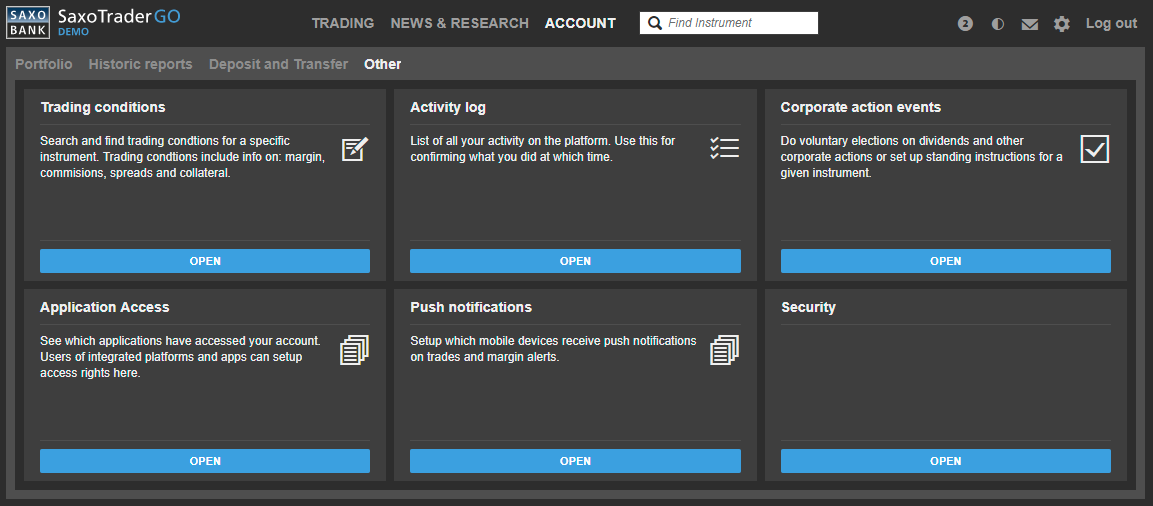Toggle the light/dark contrast theme icon
Image resolution: width=1153 pixels, height=506 pixels.
[998, 24]
